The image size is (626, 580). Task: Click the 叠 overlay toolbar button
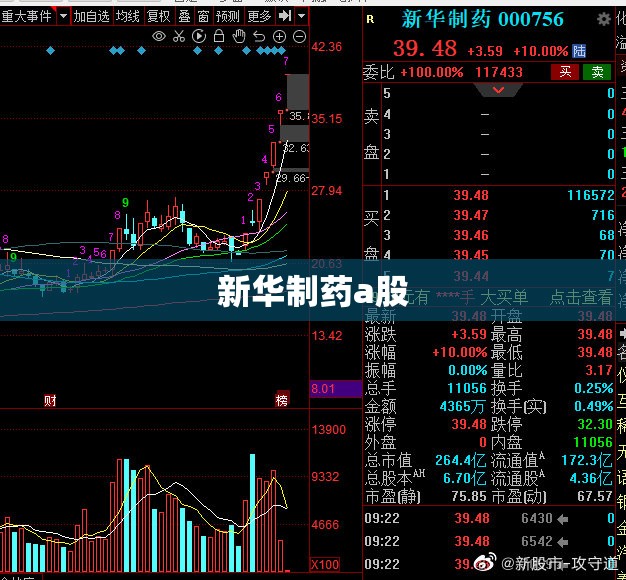click(x=184, y=16)
